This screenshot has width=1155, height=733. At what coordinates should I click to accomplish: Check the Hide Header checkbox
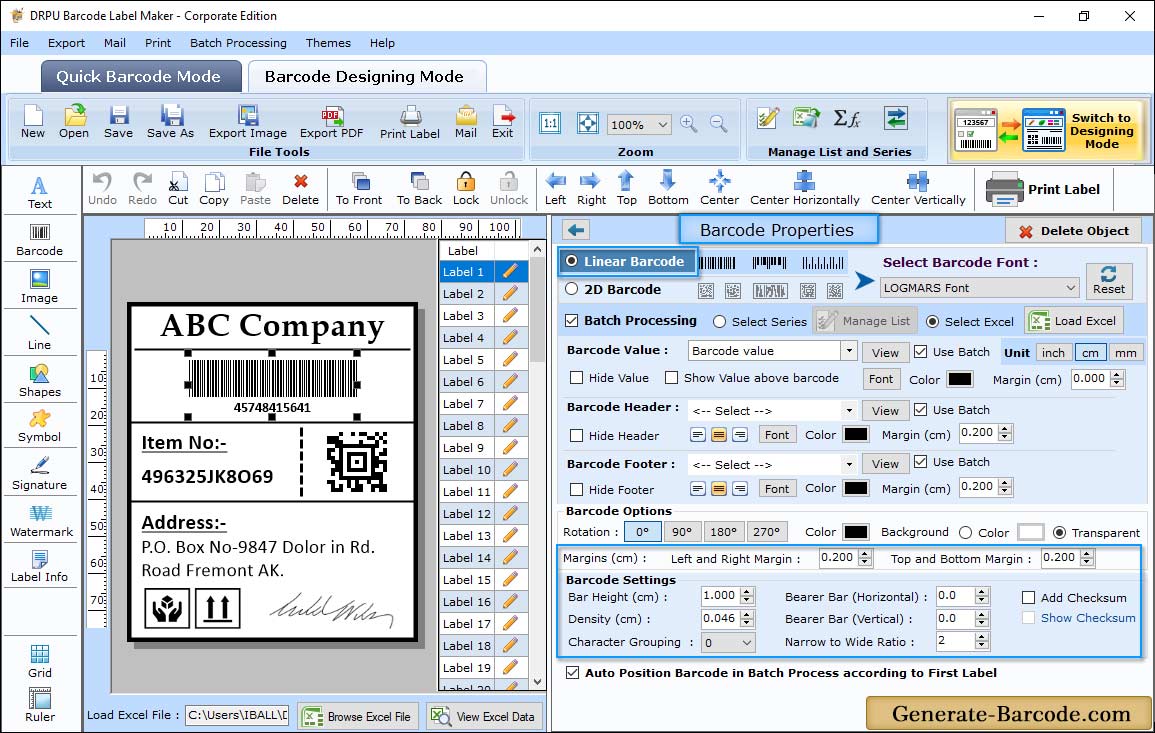tap(577, 436)
